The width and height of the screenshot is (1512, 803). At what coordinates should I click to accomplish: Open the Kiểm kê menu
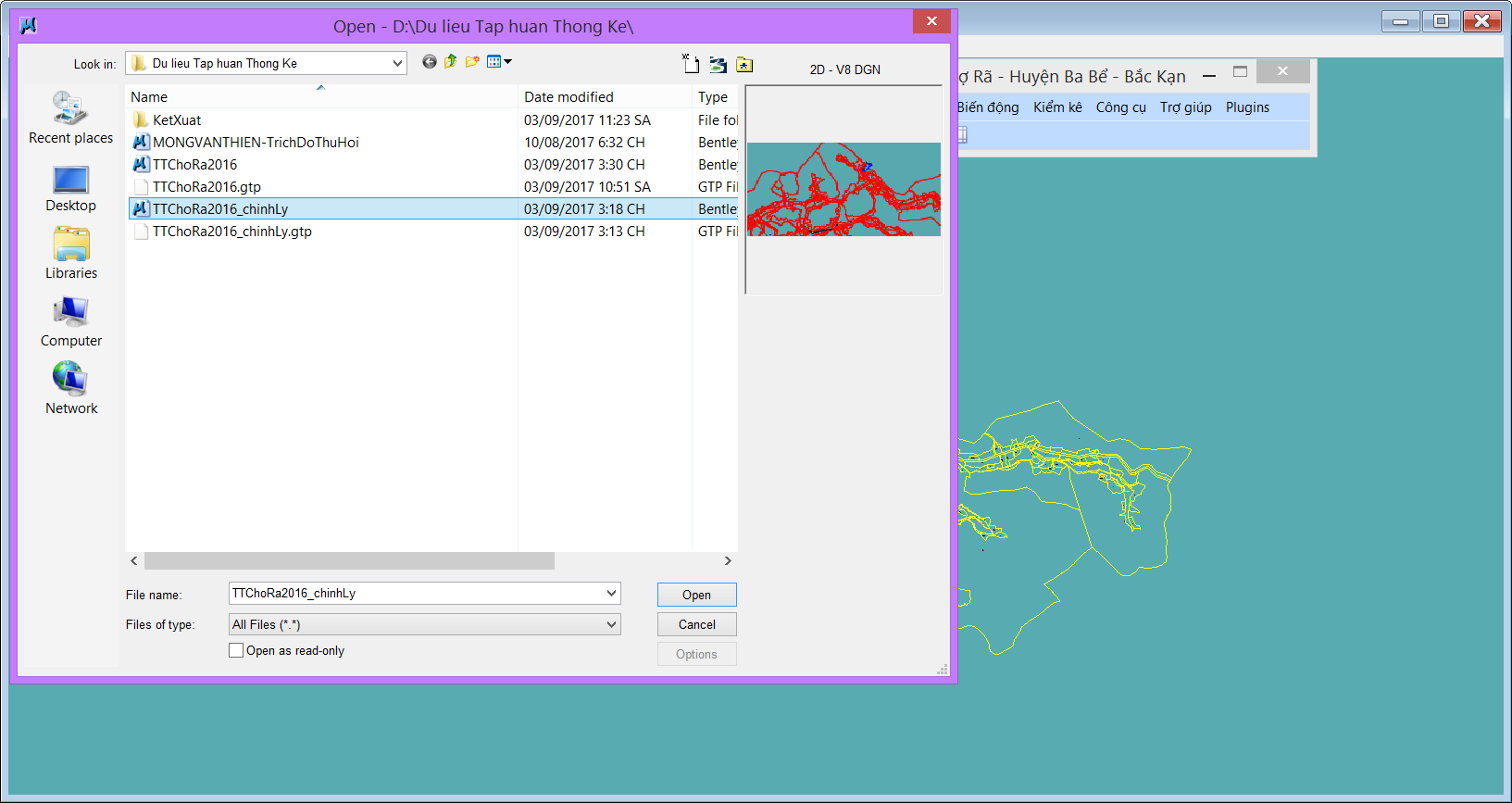pyautogui.click(x=1057, y=107)
